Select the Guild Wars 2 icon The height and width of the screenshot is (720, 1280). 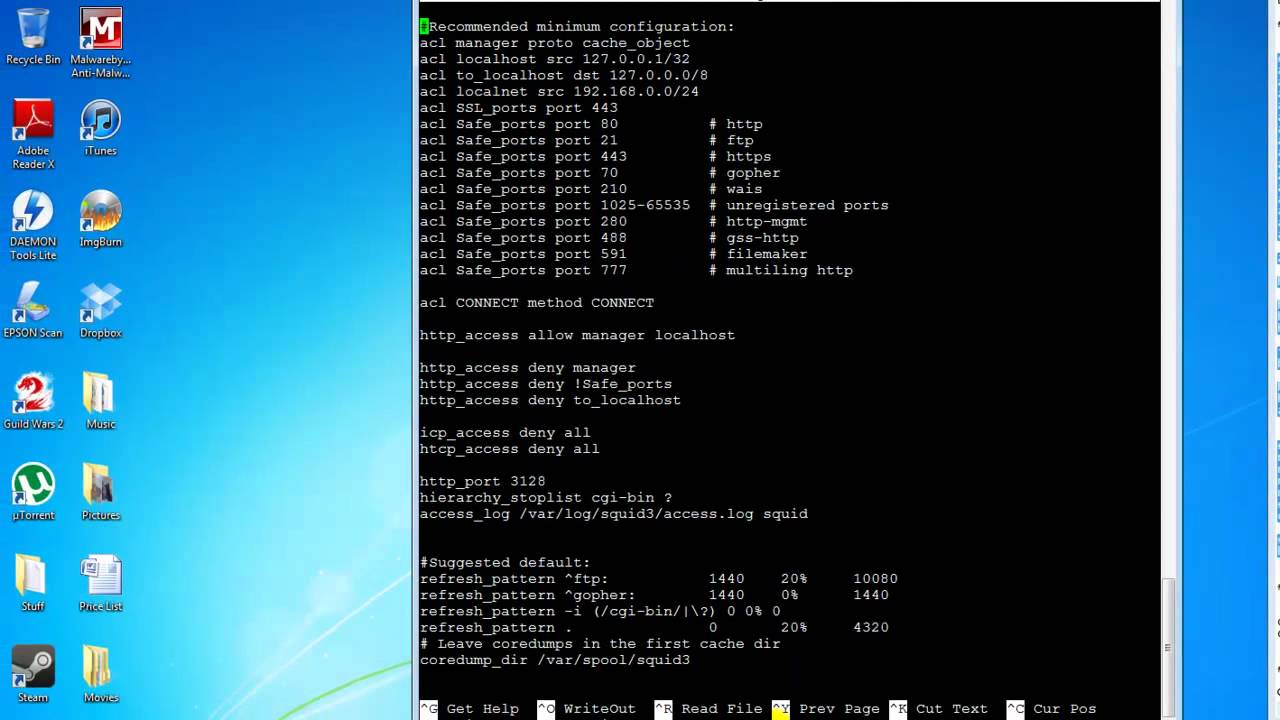(33, 400)
